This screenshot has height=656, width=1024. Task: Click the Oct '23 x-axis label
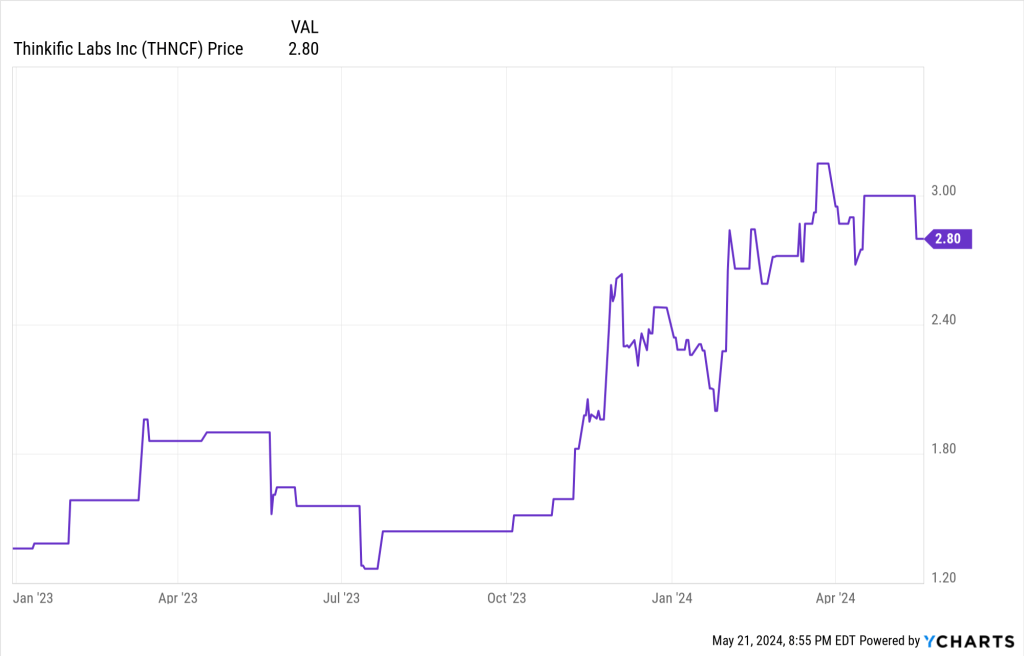[506, 599]
